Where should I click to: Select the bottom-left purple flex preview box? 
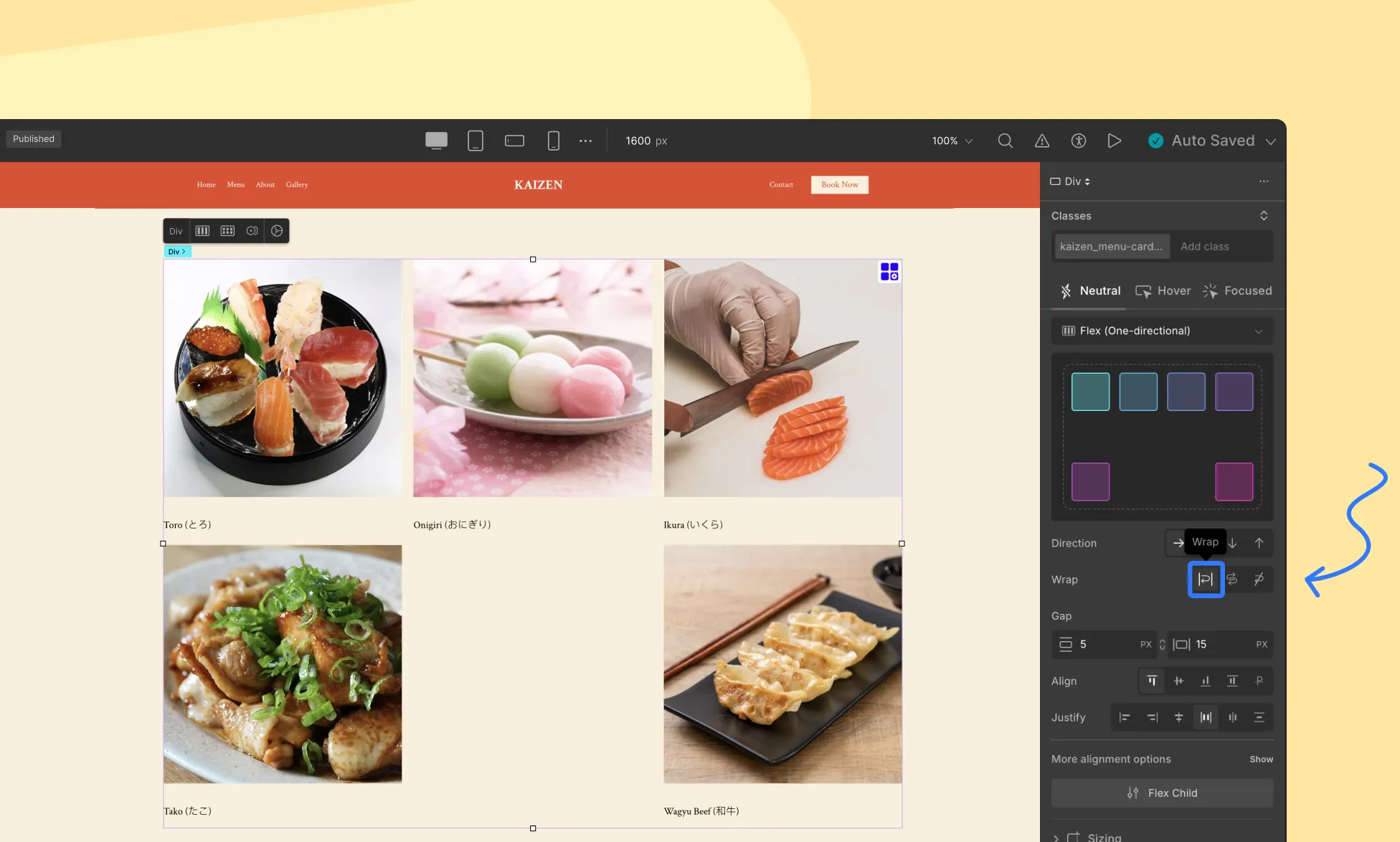pyautogui.click(x=1090, y=482)
